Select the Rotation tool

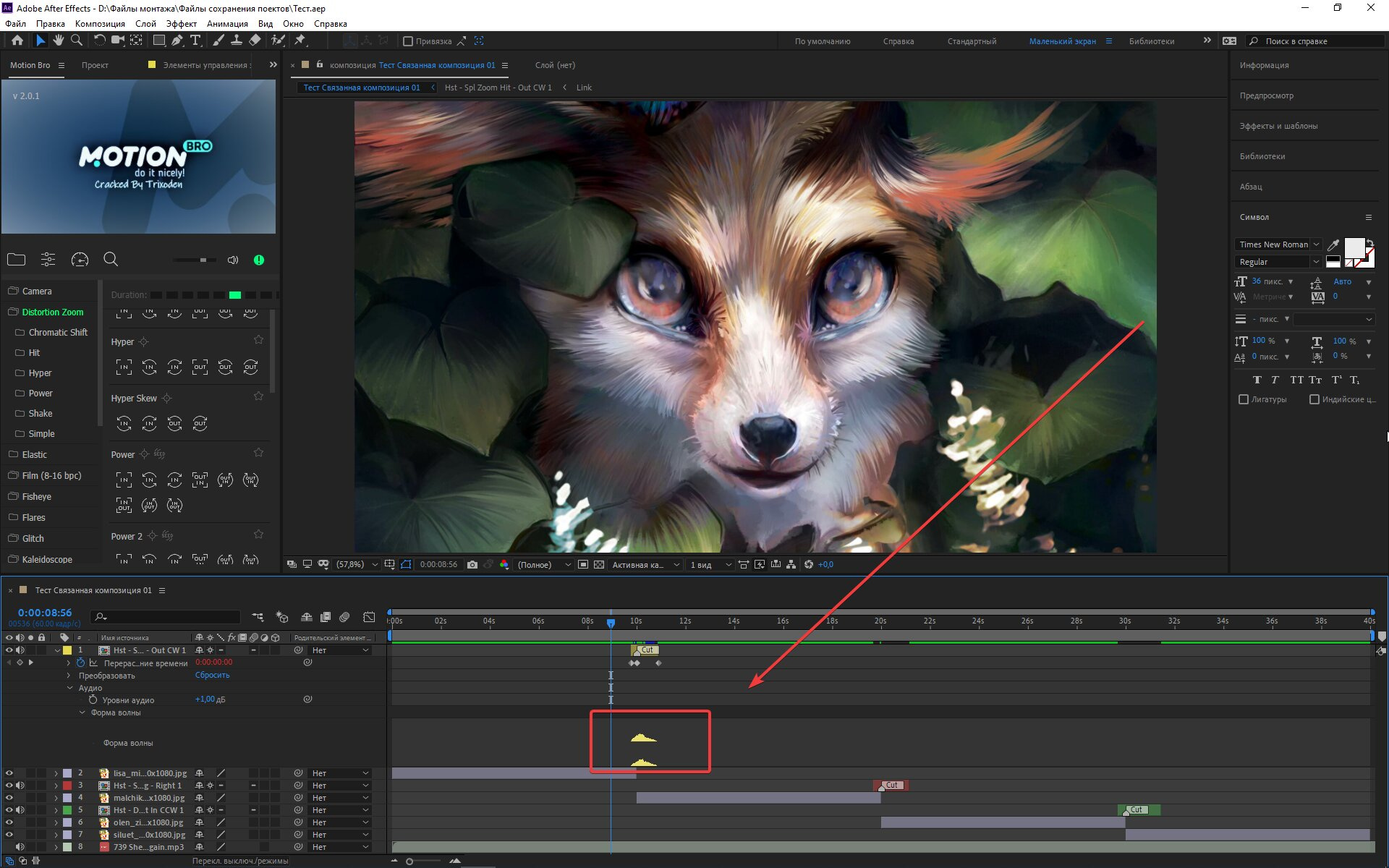(x=99, y=41)
